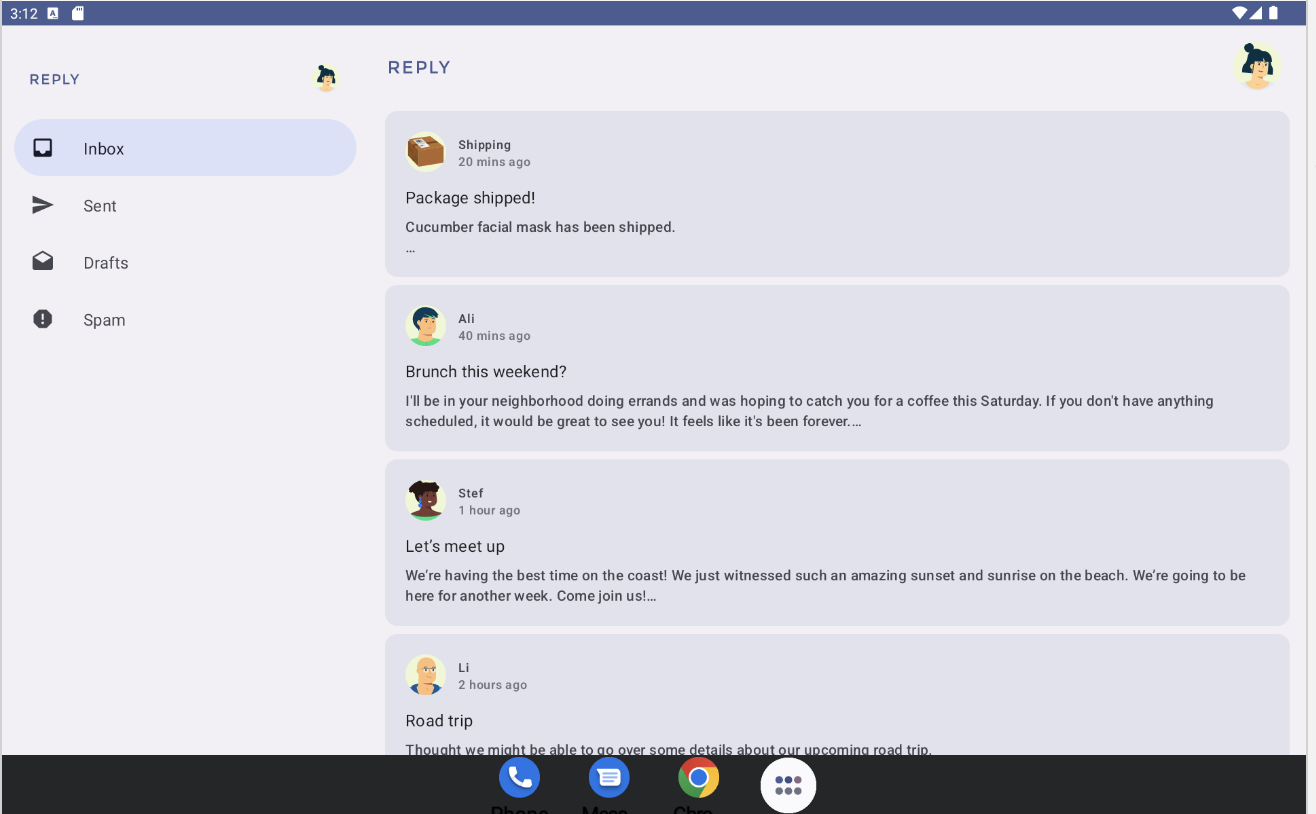The height and width of the screenshot is (814, 1316).
Task: Open the 'Package shipped!' email
Action: [837, 196]
